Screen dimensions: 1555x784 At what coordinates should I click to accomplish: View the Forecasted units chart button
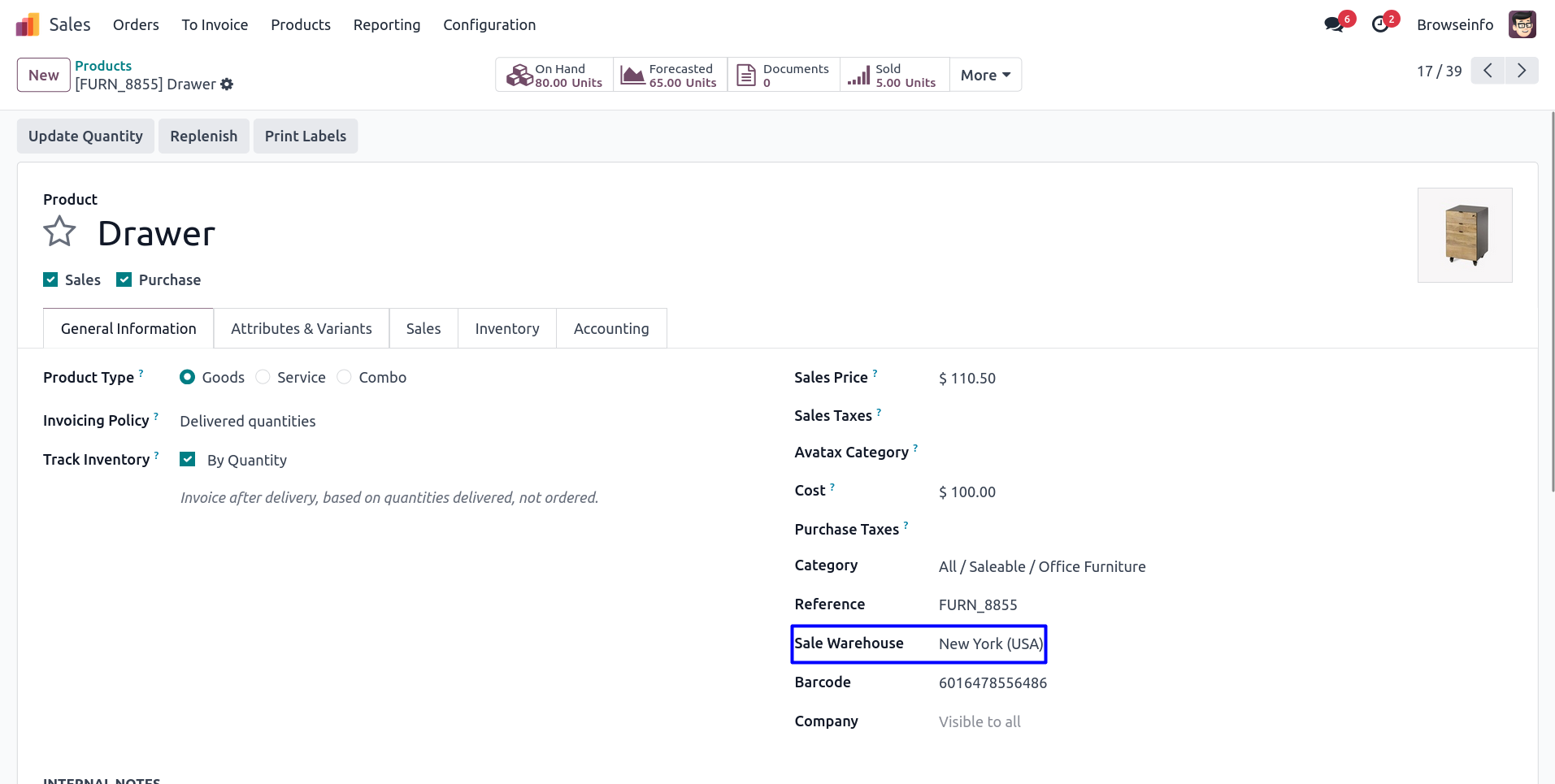[669, 76]
